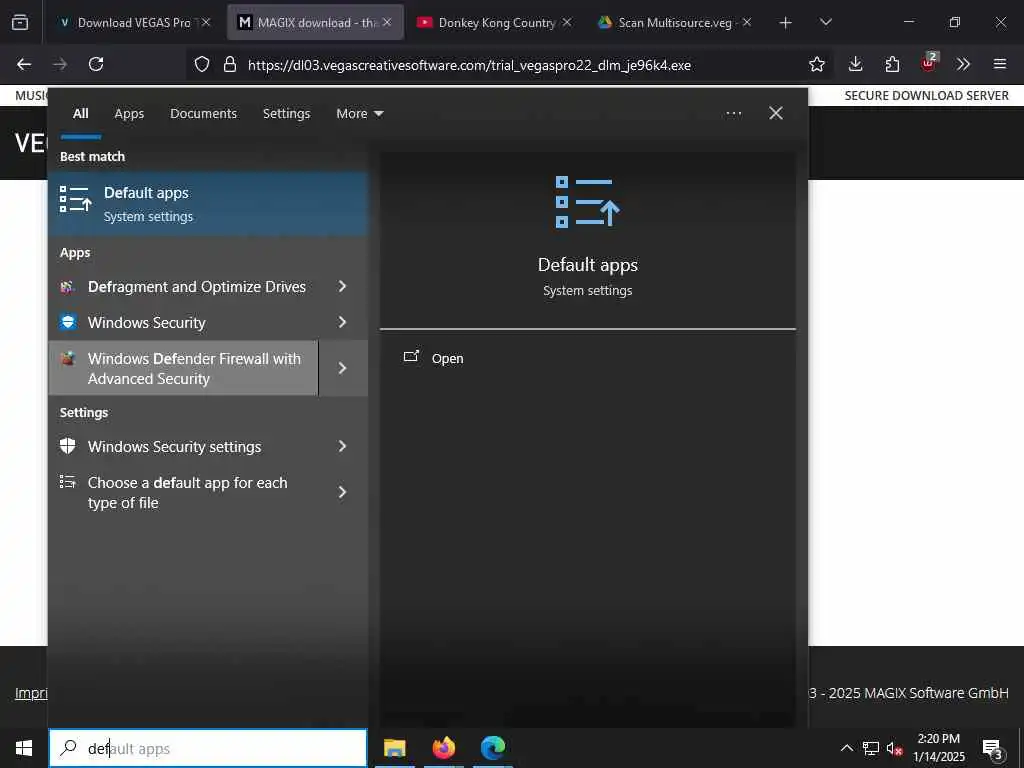This screenshot has width=1024, height=768.
Task: Bookmark this page with star icon
Action: click(x=816, y=64)
